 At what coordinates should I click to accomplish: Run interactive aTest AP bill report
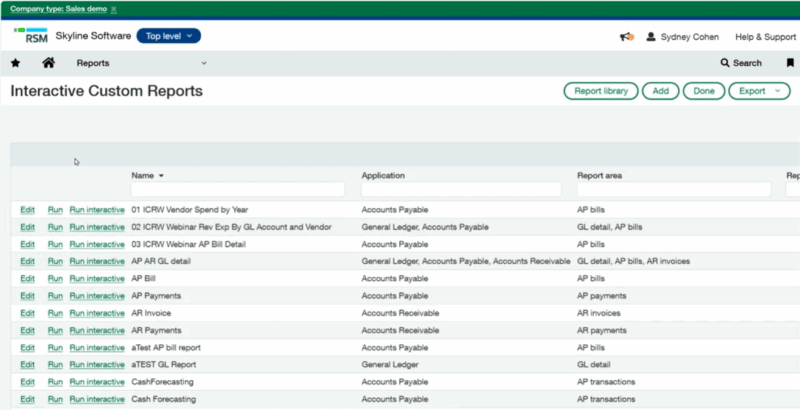click(97, 348)
